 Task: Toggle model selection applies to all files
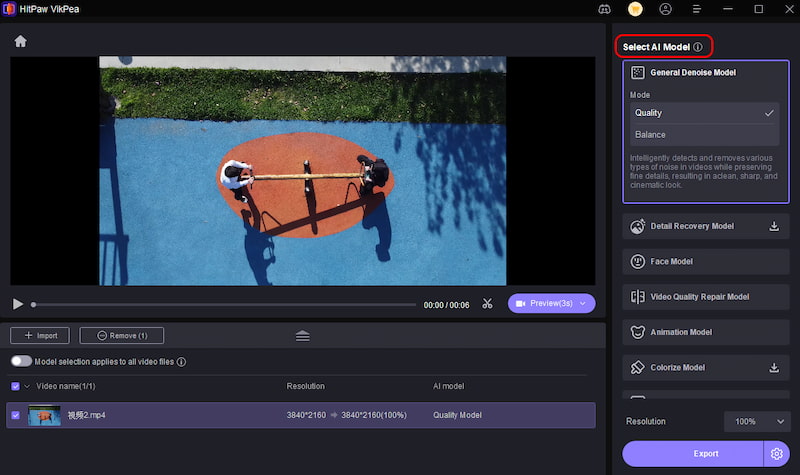tap(21, 361)
